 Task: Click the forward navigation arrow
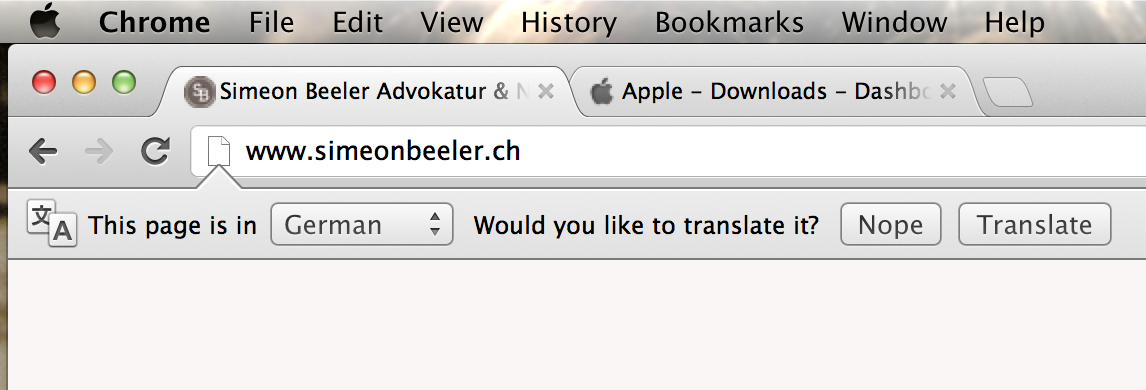[99, 152]
